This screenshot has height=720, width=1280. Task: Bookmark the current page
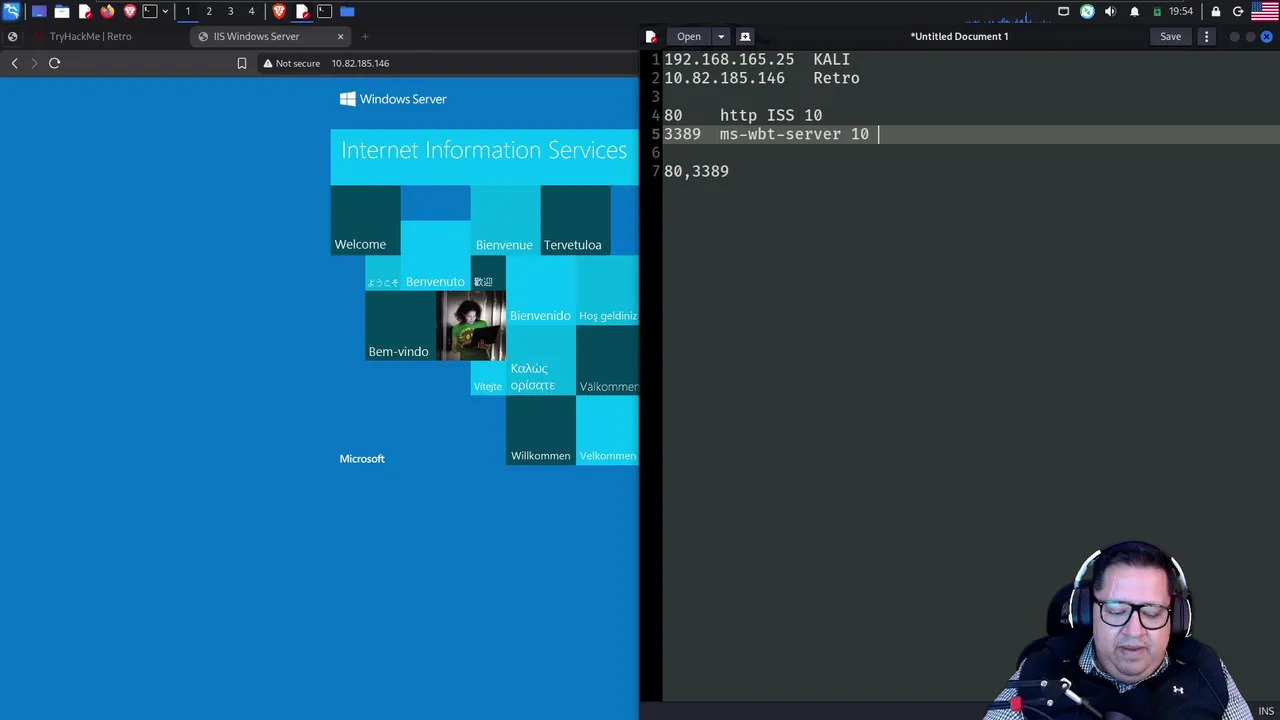click(242, 63)
